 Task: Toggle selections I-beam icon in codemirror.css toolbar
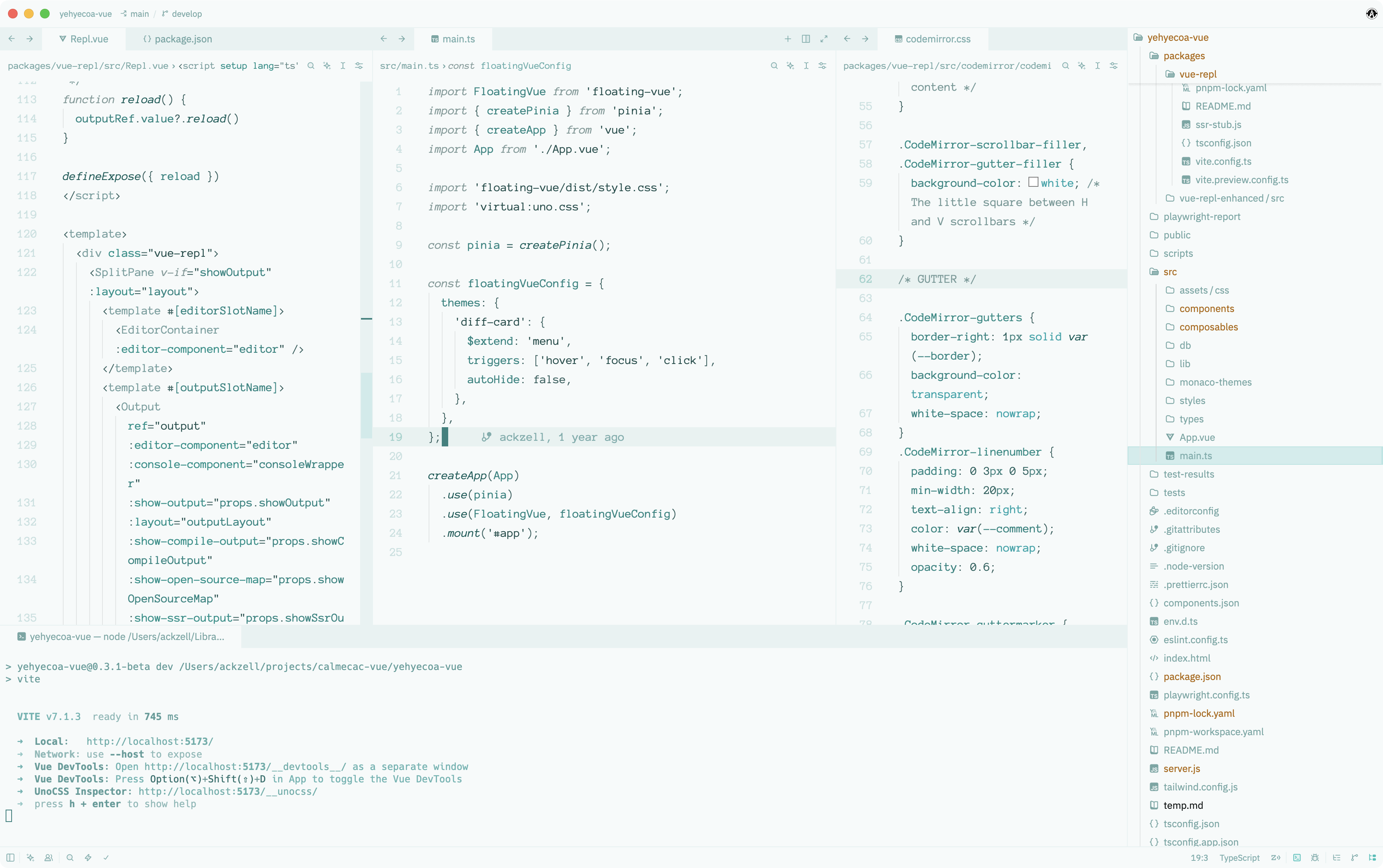[x=1098, y=66]
